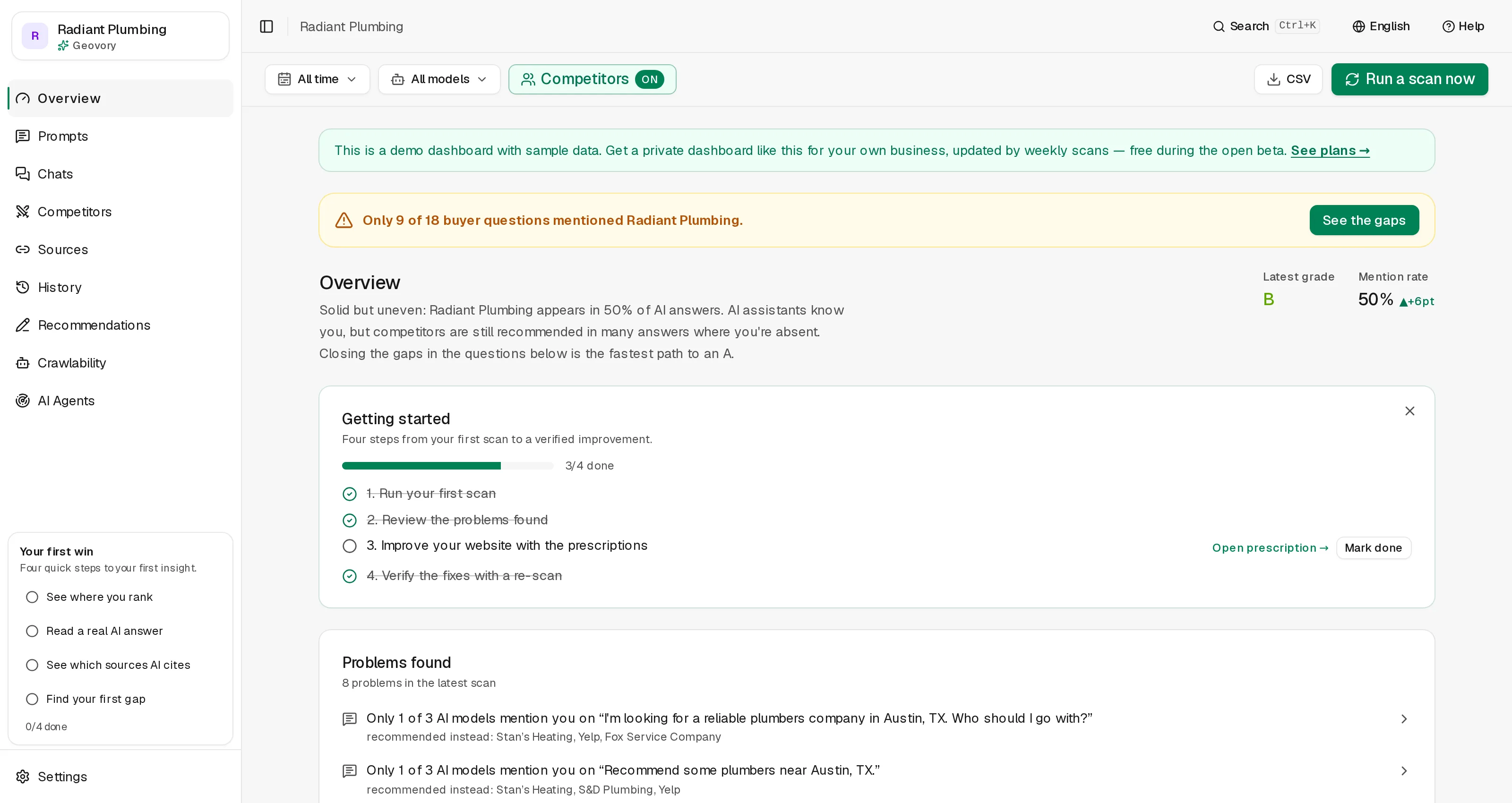Viewport: 1512px width, 803px height.
Task: Click the Open prescription link
Action: click(x=1270, y=547)
